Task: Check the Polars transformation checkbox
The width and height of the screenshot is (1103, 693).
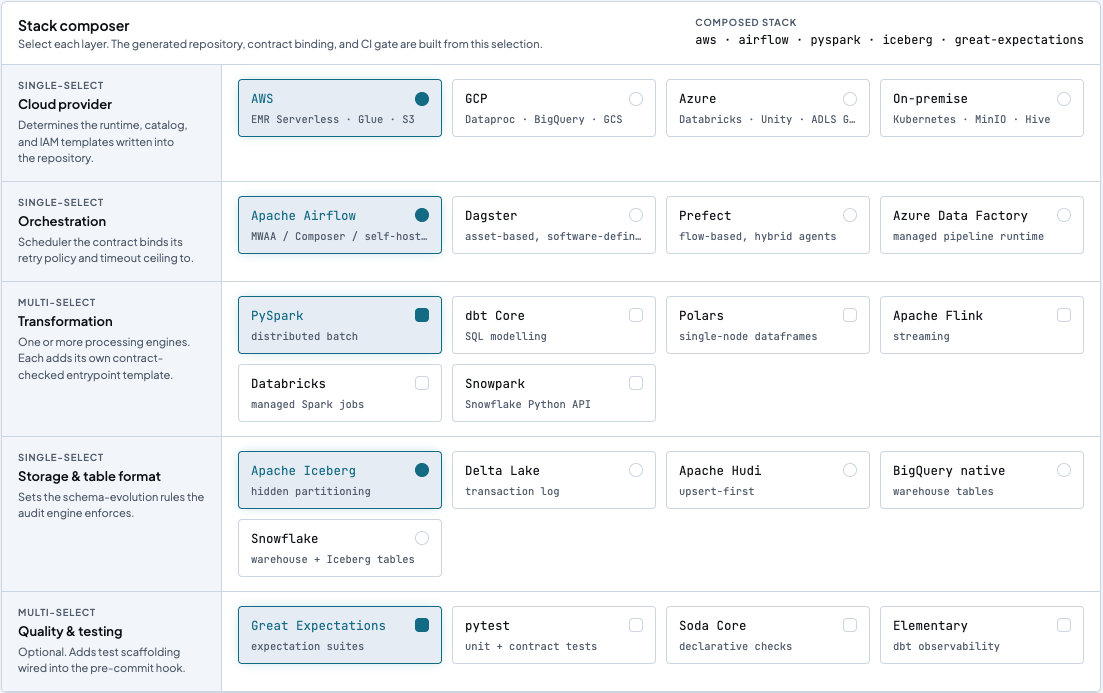Action: coord(850,315)
